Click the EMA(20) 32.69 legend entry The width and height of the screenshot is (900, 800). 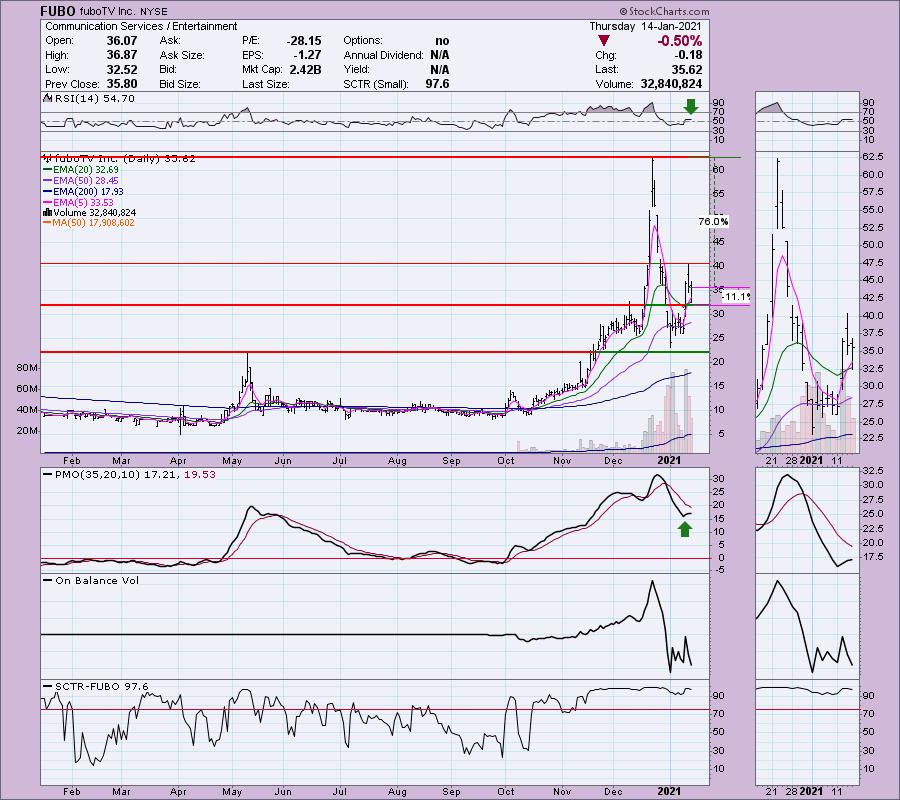pos(81,170)
